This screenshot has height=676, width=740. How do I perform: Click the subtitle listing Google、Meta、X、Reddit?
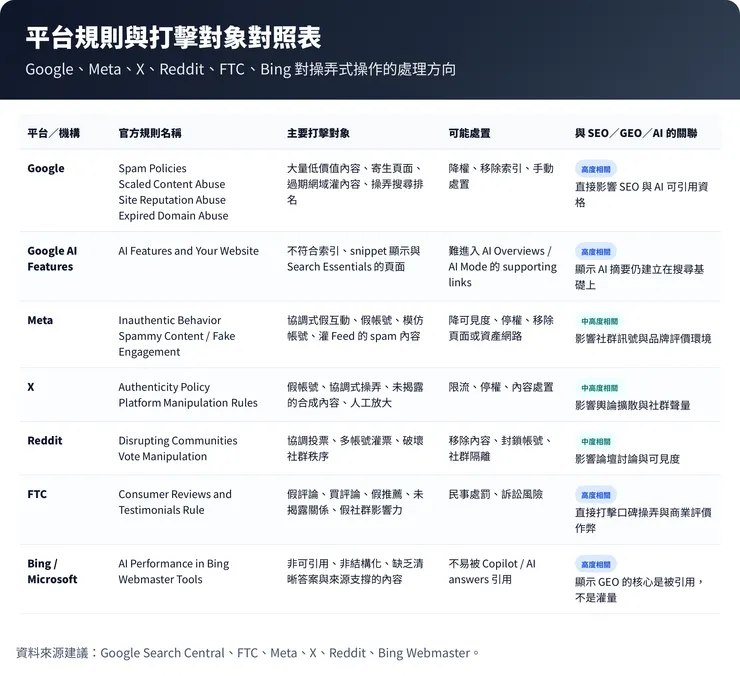tap(241, 69)
